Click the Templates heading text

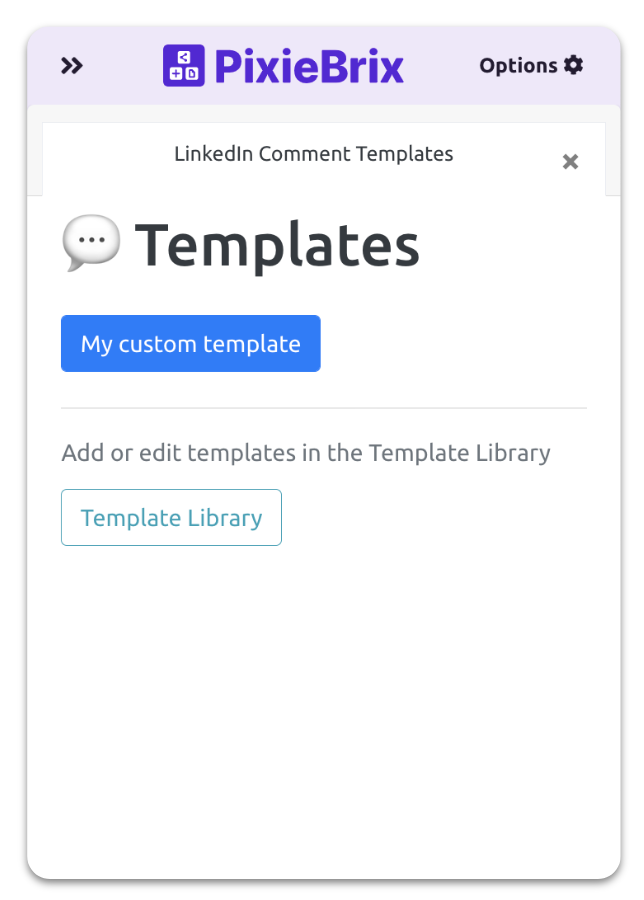(278, 242)
